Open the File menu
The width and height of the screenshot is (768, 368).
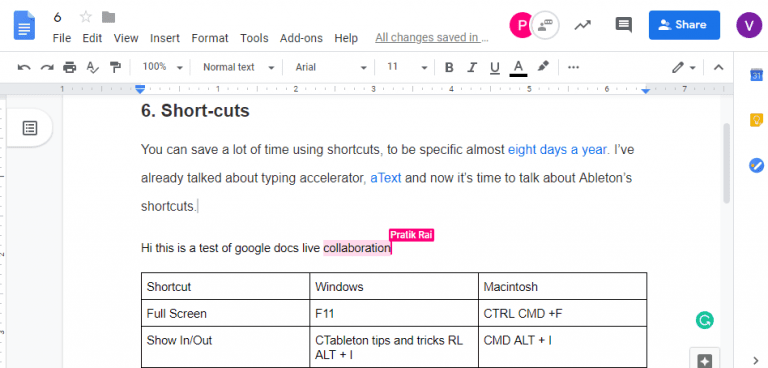click(x=62, y=38)
